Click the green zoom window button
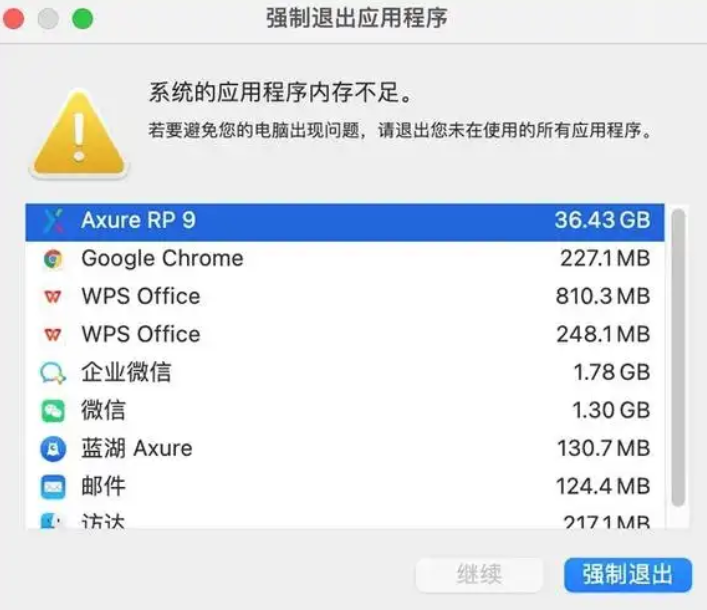The image size is (707, 610). pos(83,19)
